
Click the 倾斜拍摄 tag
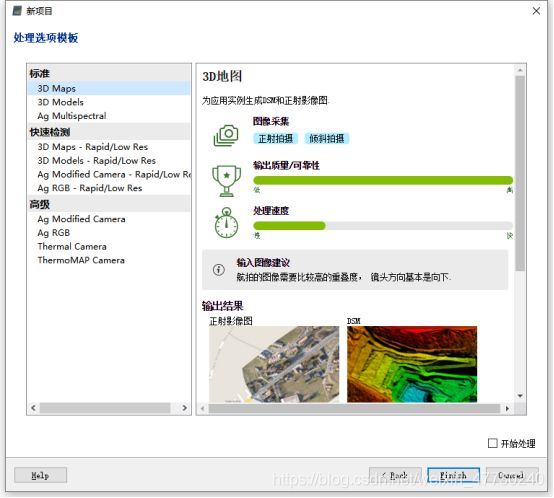pos(327,138)
